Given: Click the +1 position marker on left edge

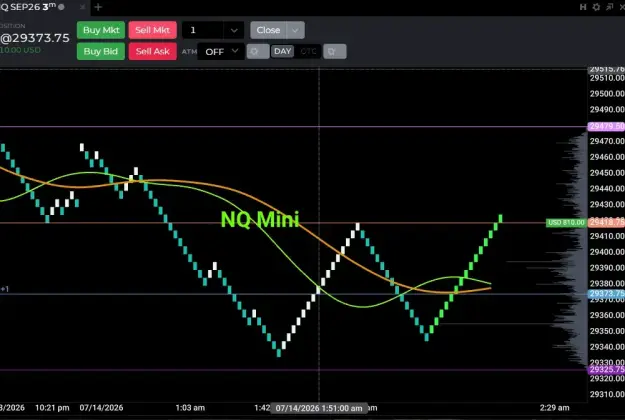Looking at the screenshot, I should pyautogui.click(x=4, y=289).
